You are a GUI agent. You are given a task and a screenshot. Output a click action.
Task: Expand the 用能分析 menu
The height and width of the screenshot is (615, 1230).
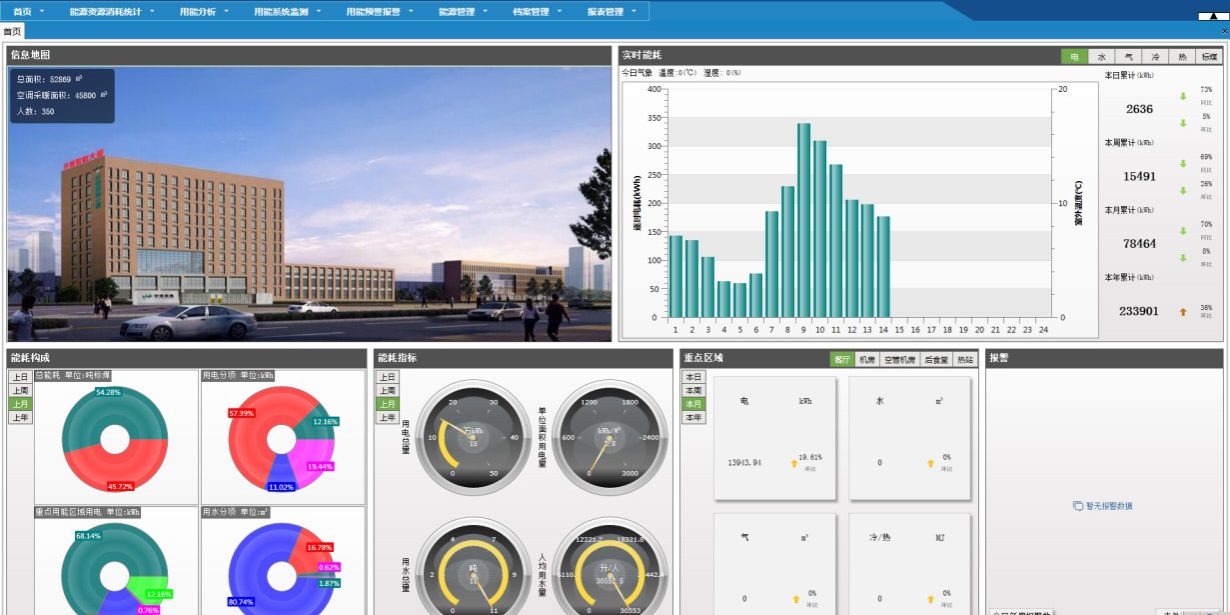tap(203, 12)
